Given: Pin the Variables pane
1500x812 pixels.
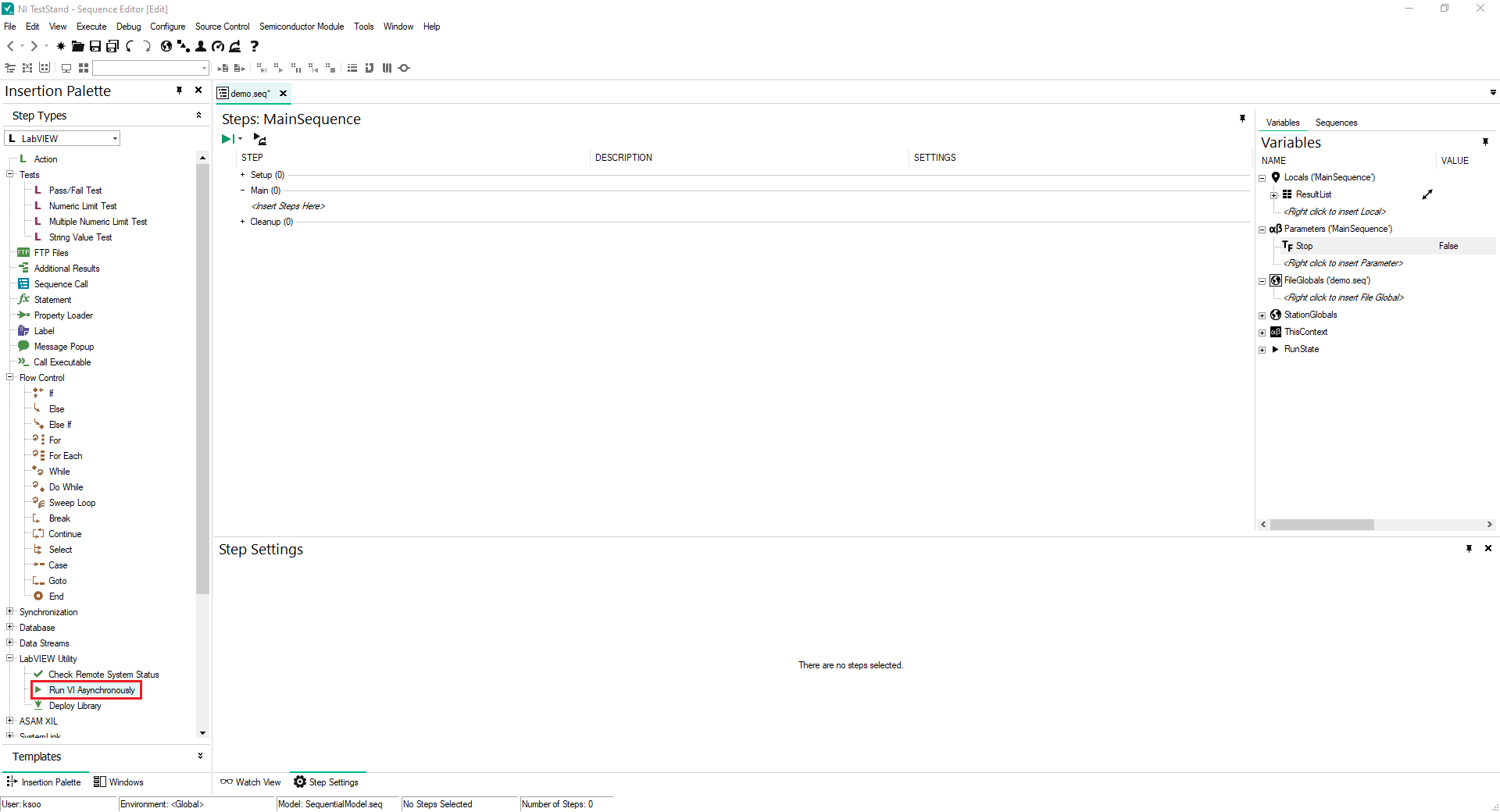Looking at the screenshot, I should (1485, 142).
